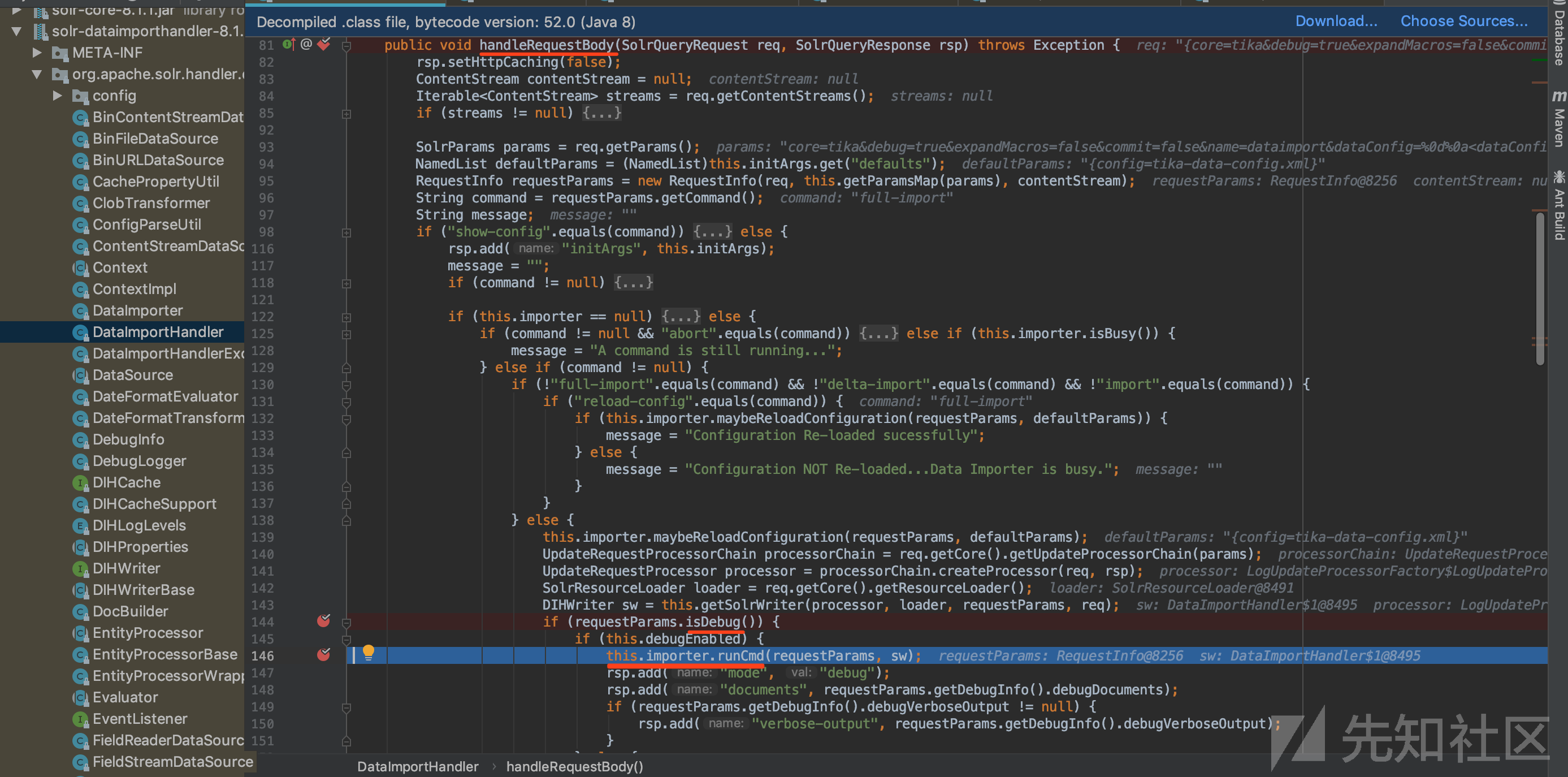The image size is (1568, 777).
Task: Open EntityProcessorBase in the project tree
Action: [165, 654]
